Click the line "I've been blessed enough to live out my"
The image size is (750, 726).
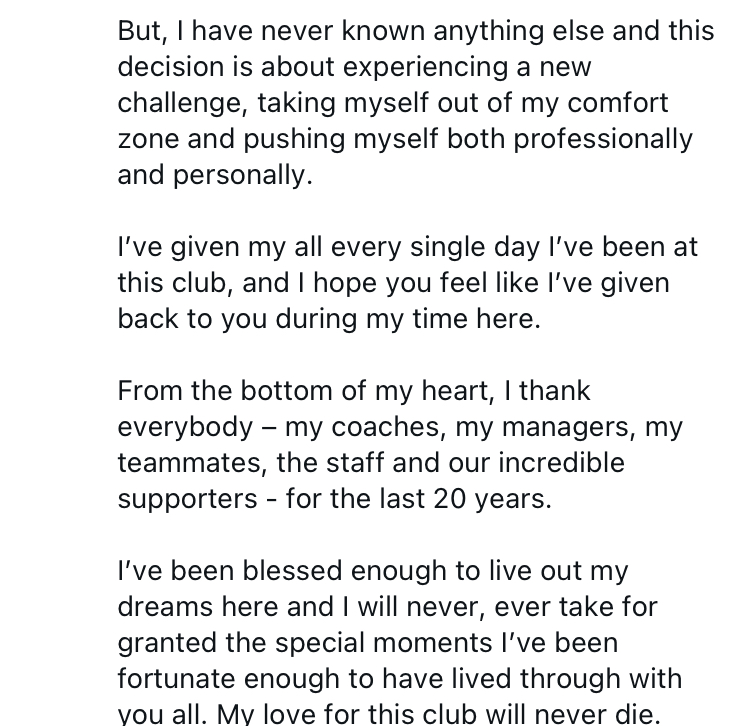(x=373, y=571)
